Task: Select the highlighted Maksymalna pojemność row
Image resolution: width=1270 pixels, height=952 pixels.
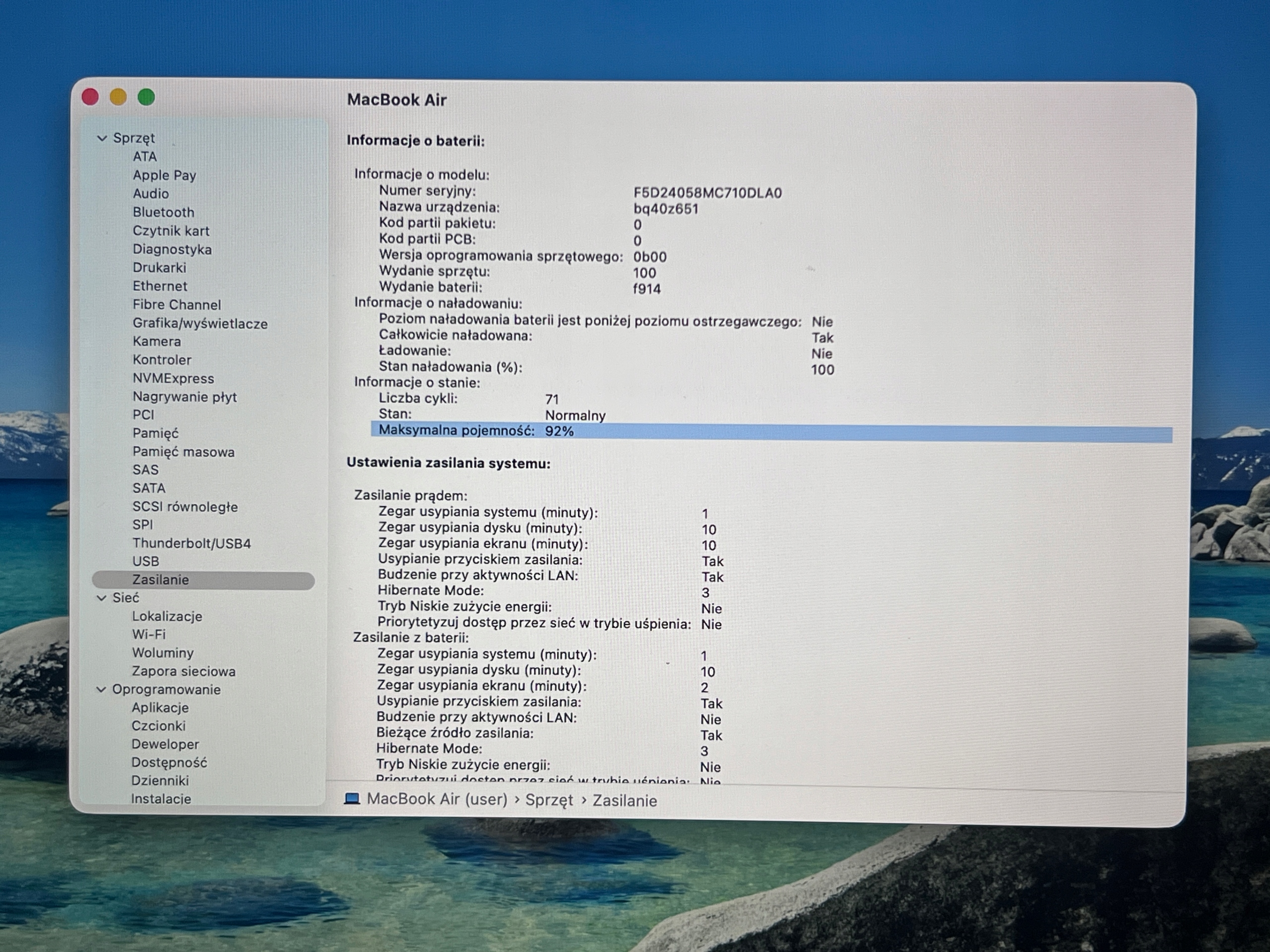Action: pyautogui.click(x=771, y=432)
